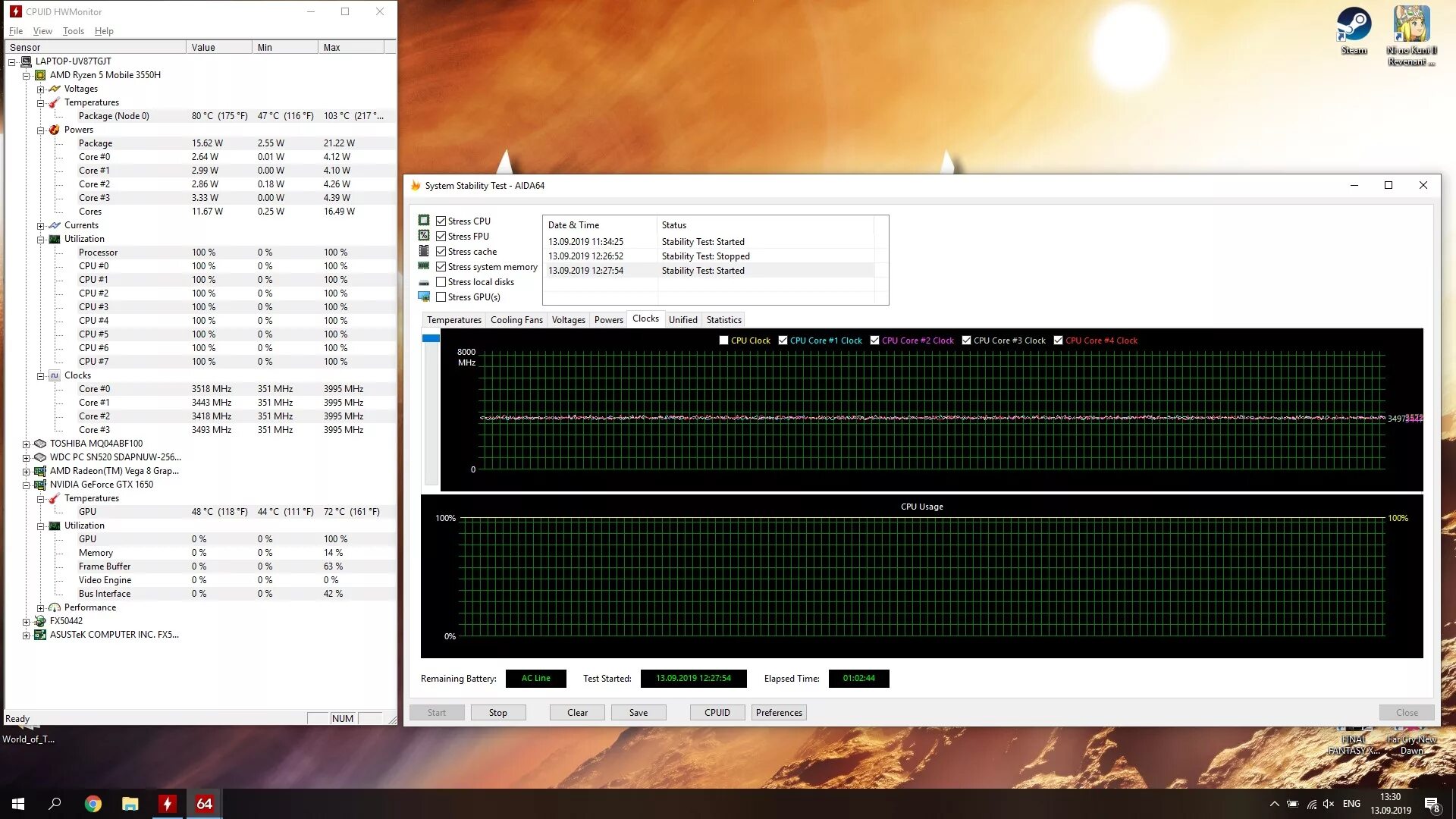Image resolution: width=1456 pixels, height=819 pixels.
Task: Collapse NVIDIA GeForce GTX 1650 node
Action: click(27, 485)
